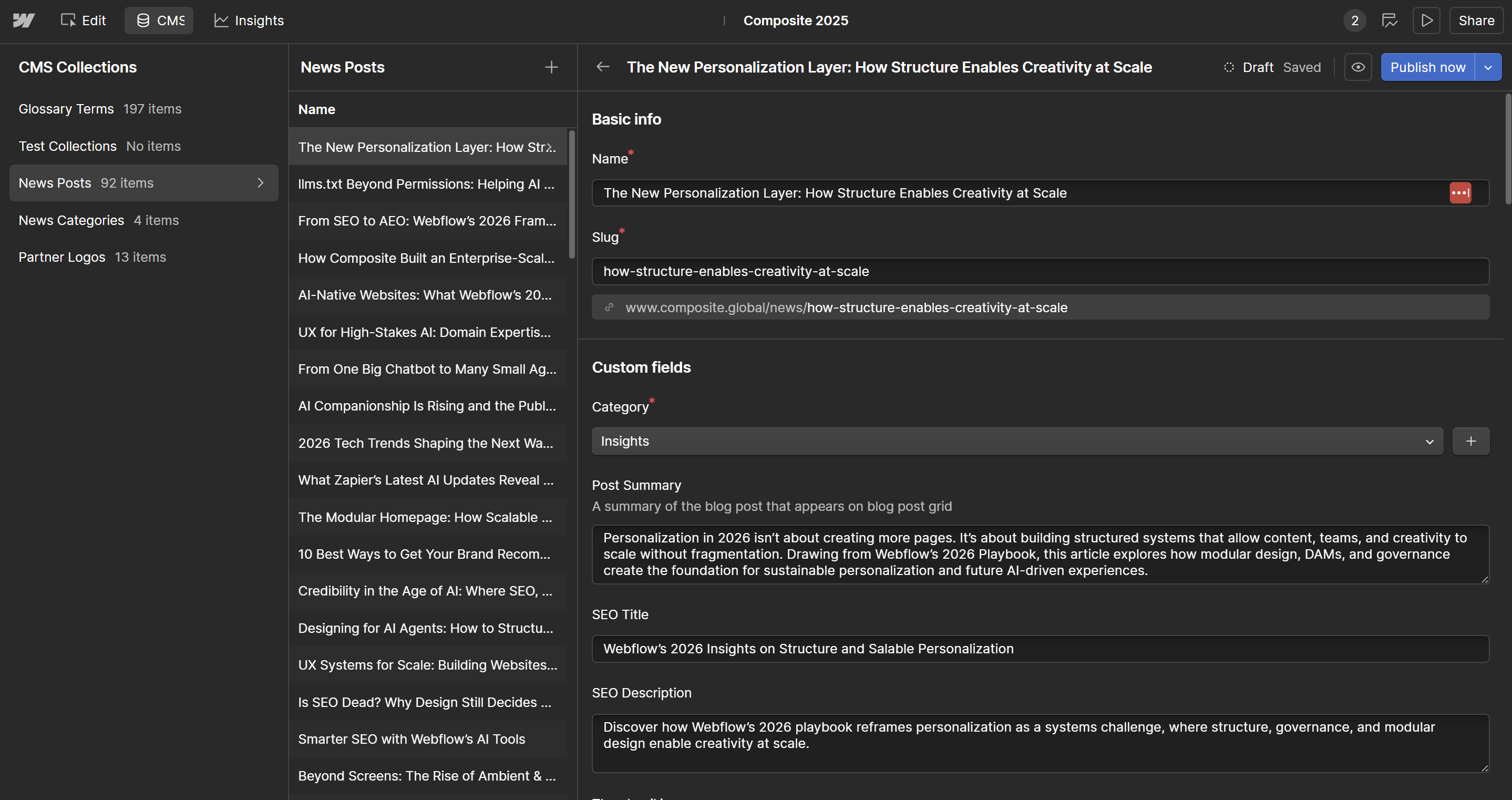The height and width of the screenshot is (800, 1512).
Task: Click the Share button
Action: tap(1476, 20)
